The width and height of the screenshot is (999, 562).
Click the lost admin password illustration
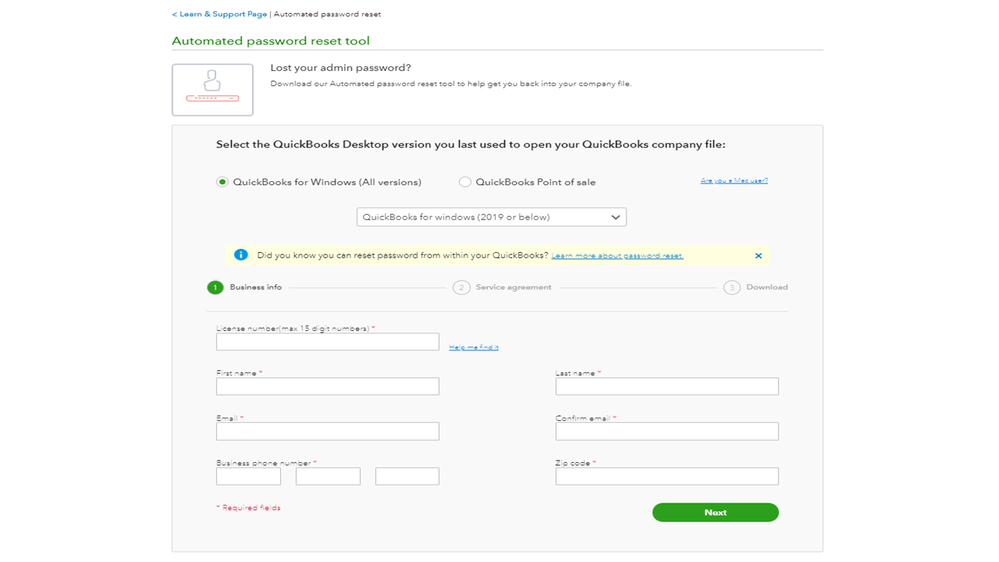[x=212, y=90]
